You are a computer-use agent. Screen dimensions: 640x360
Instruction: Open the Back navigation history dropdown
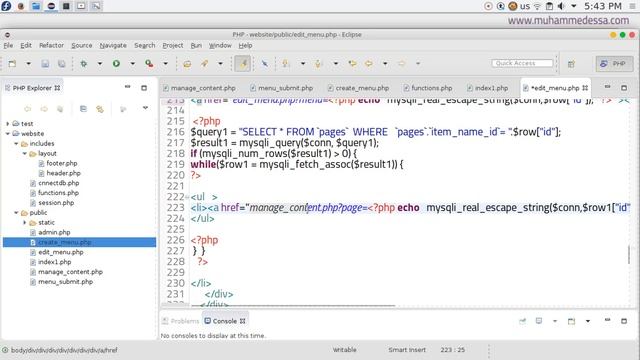(385, 64)
